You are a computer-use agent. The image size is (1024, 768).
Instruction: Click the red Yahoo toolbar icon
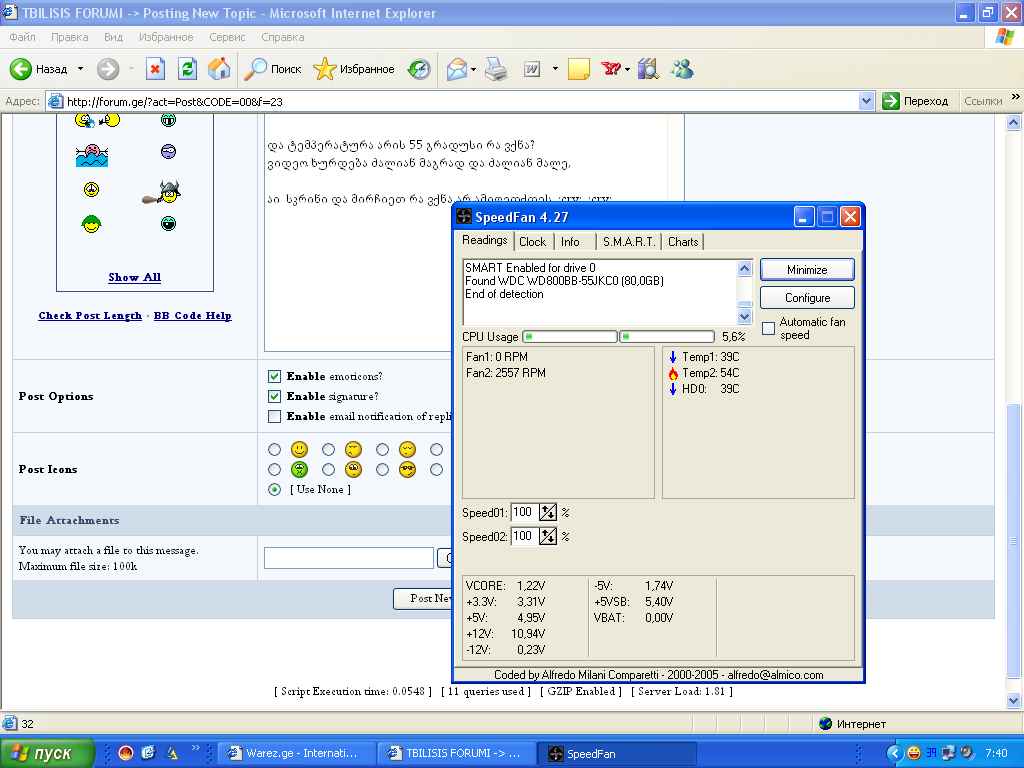[611, 69]
